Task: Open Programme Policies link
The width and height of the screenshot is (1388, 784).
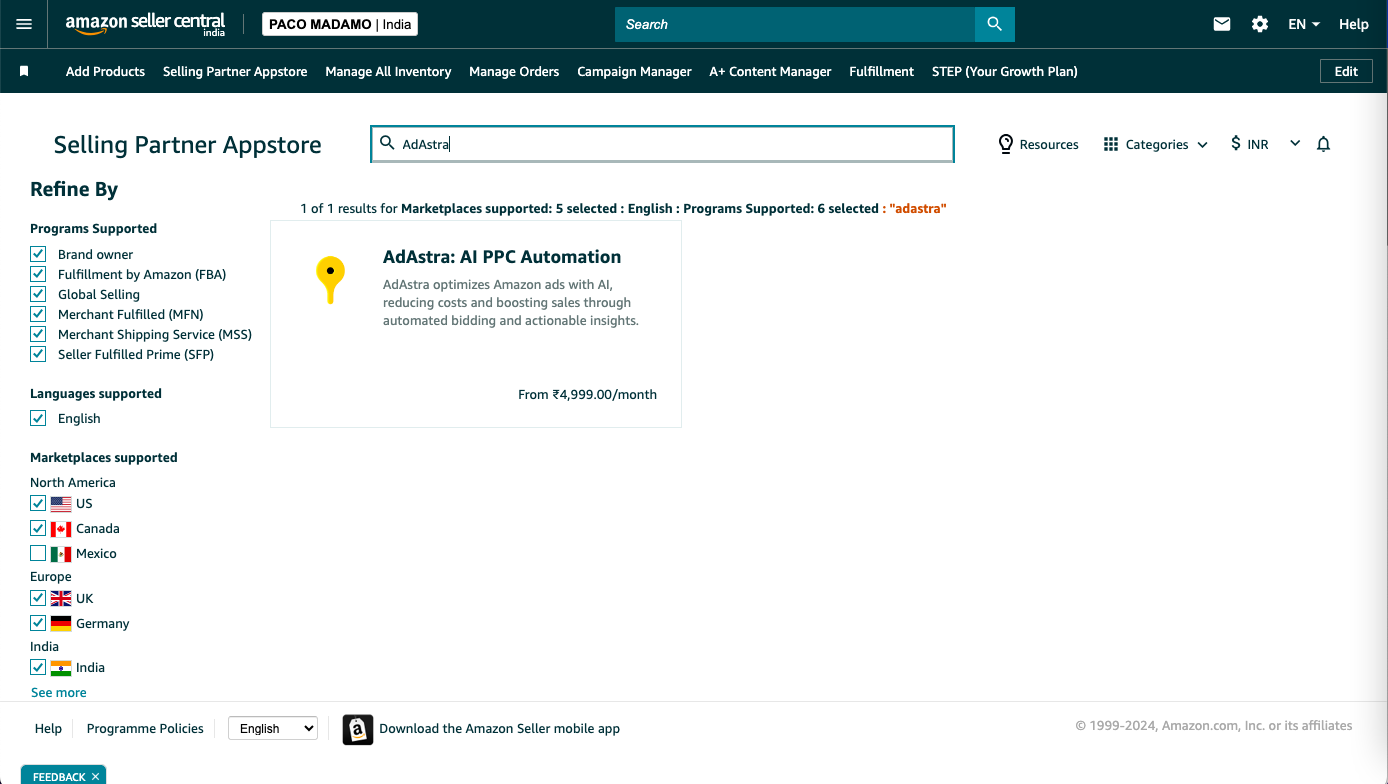Action: (x=145, y=729)
